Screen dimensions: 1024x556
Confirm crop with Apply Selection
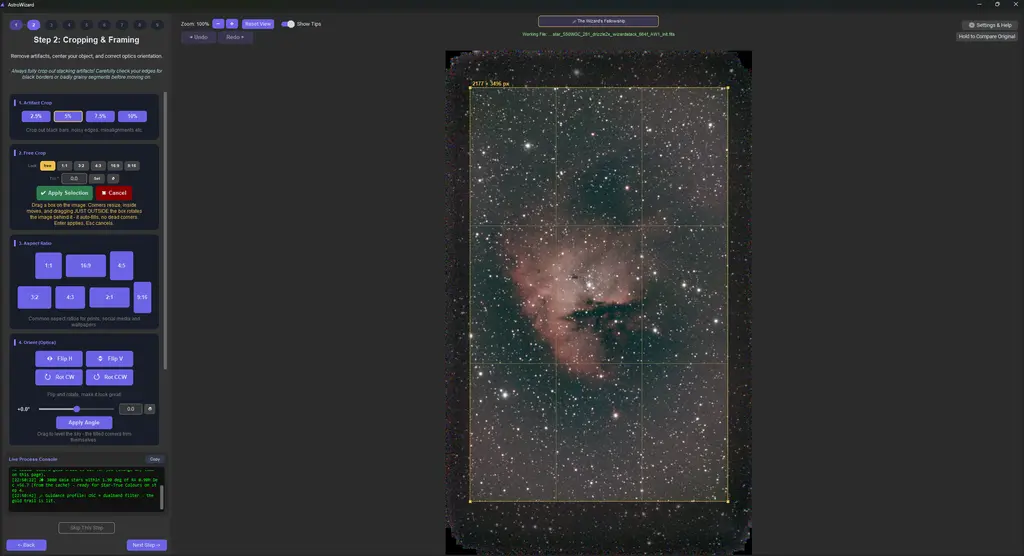64,193
